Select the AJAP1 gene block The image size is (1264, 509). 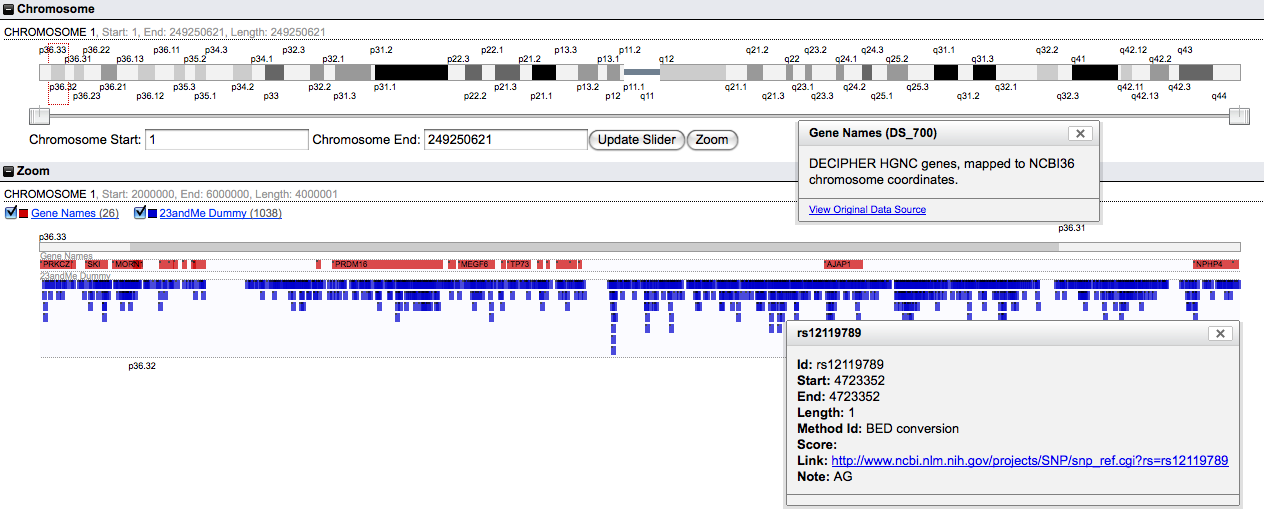[842, 265]
